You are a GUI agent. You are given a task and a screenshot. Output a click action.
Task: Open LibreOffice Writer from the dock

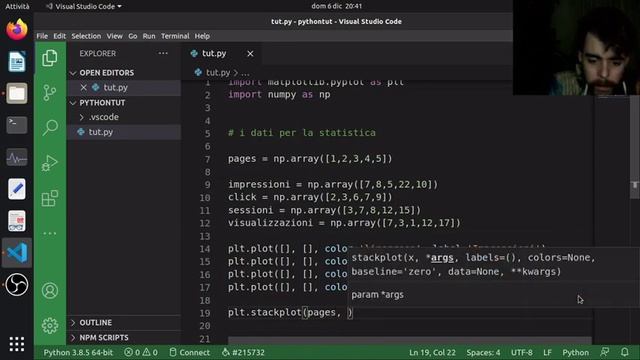(x=17, y=62)
